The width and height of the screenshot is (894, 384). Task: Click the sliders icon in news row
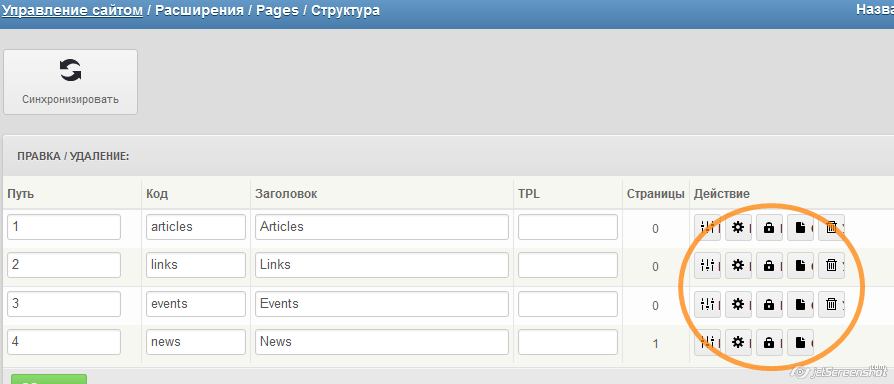(x=708, y=342)
